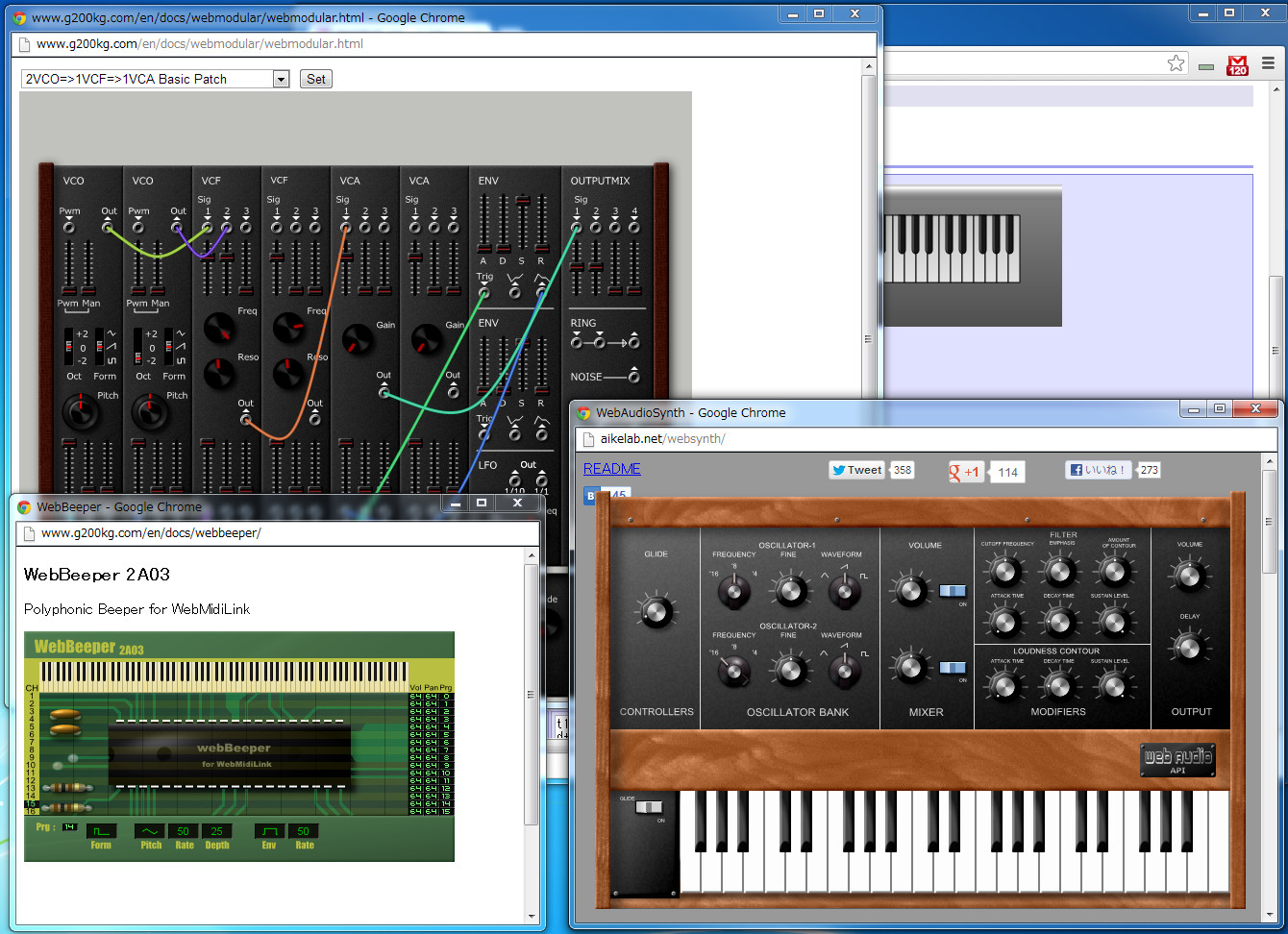Click WebBeeper Env shape selector
Viewport: 1288px width, 934px height.
pyautogui.click(x=269, y=831)
